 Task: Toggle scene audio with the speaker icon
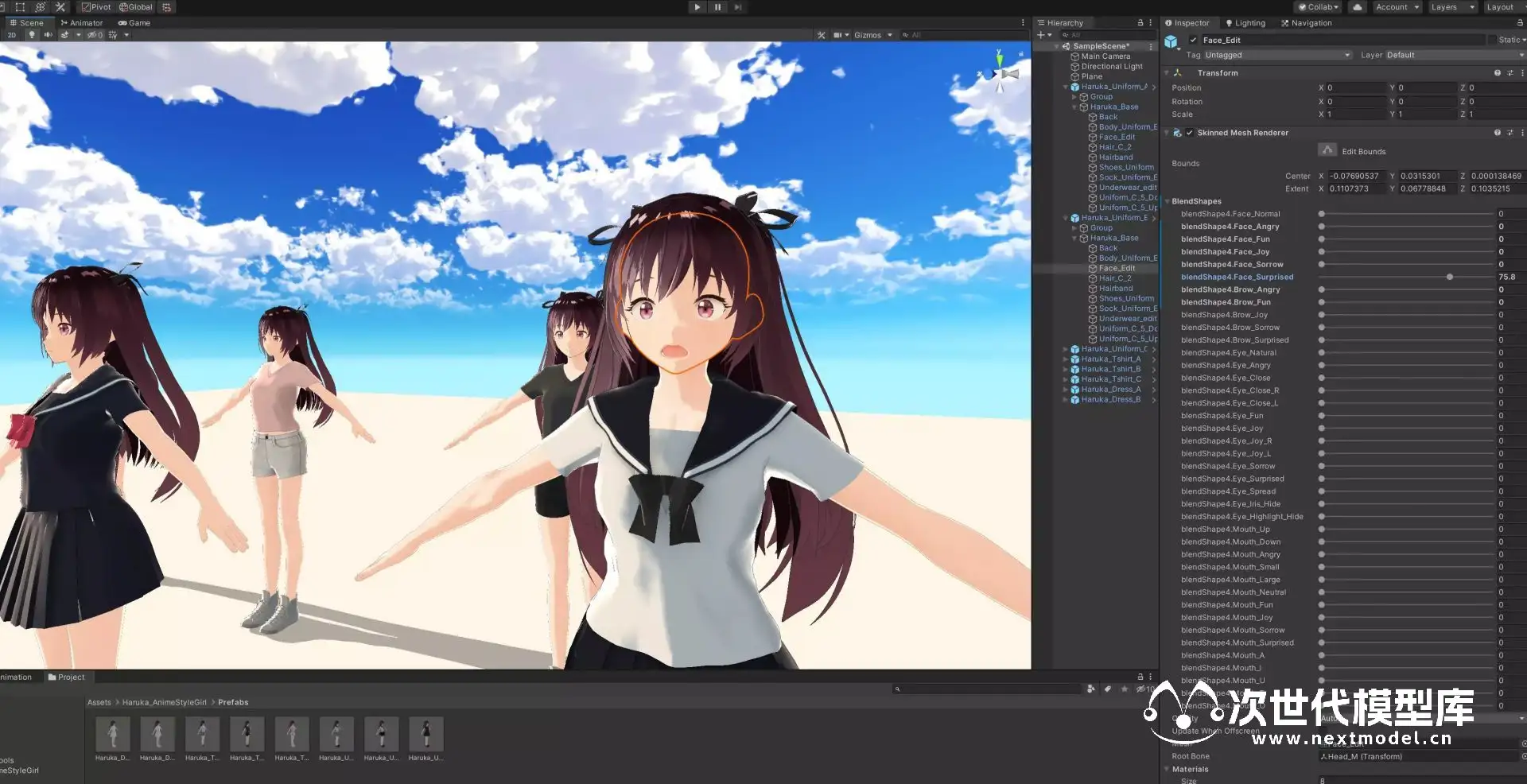(x=48, y=35)
